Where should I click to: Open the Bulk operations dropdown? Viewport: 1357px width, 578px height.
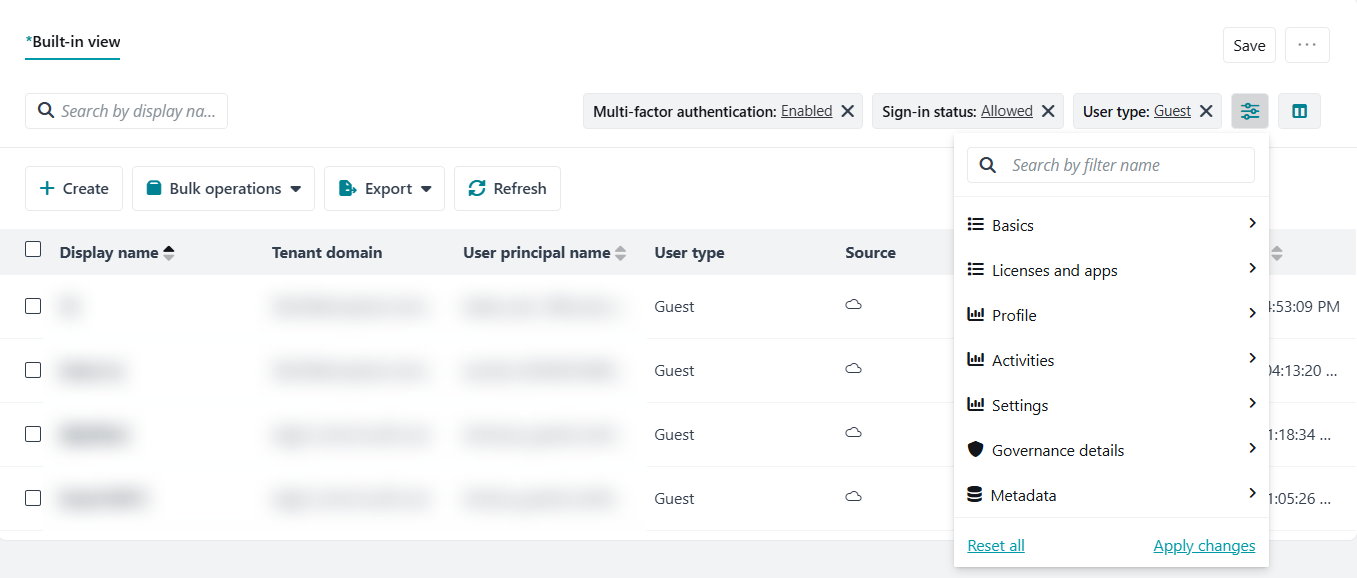click(x=225, y=189)
